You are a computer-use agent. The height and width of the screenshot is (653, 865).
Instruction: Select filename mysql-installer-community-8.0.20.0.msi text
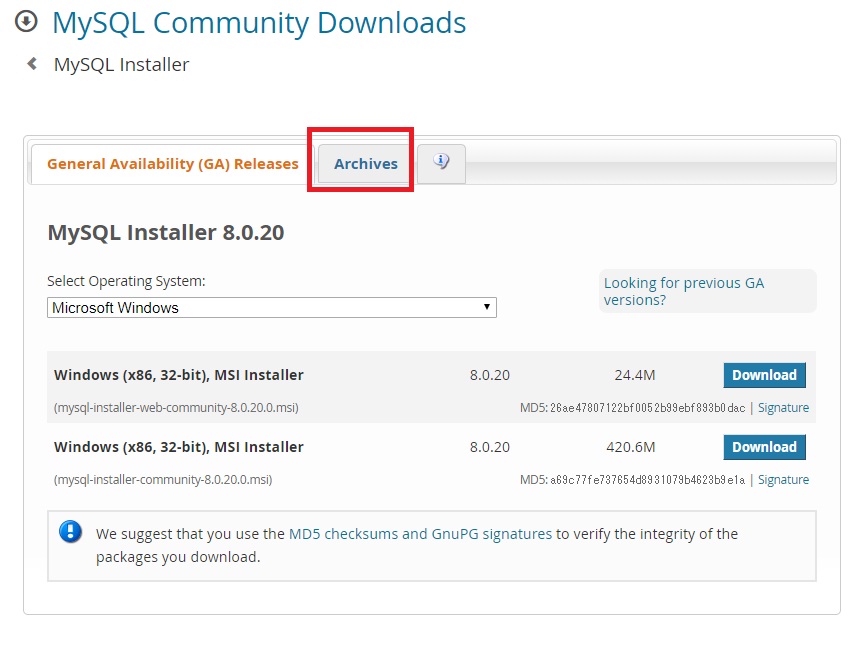pos(163,480)
